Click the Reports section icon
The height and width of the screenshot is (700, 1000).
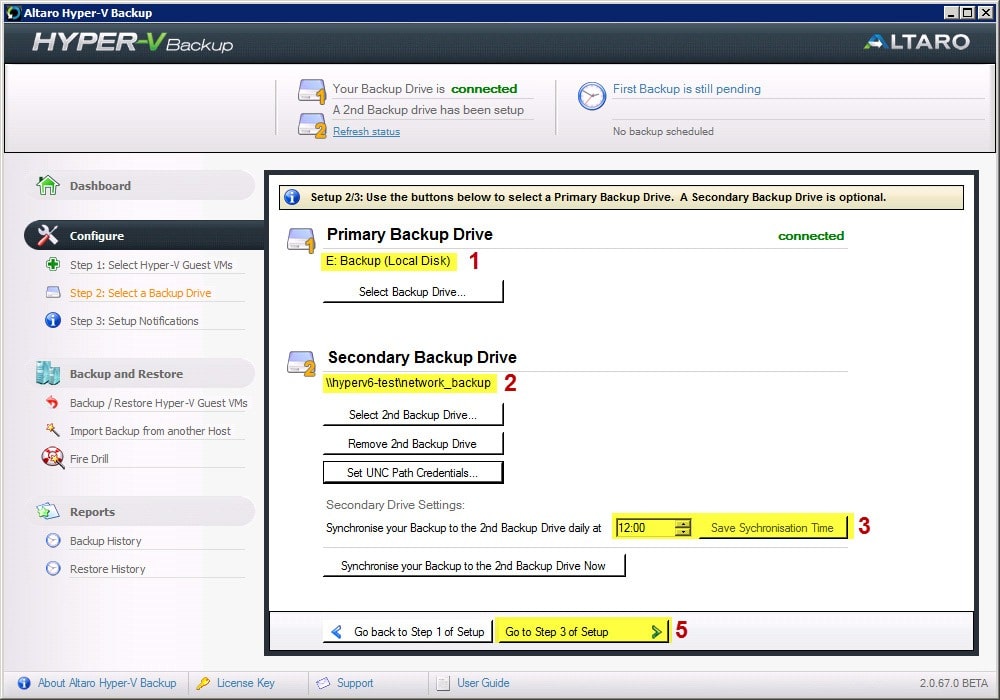coord(48,511)
